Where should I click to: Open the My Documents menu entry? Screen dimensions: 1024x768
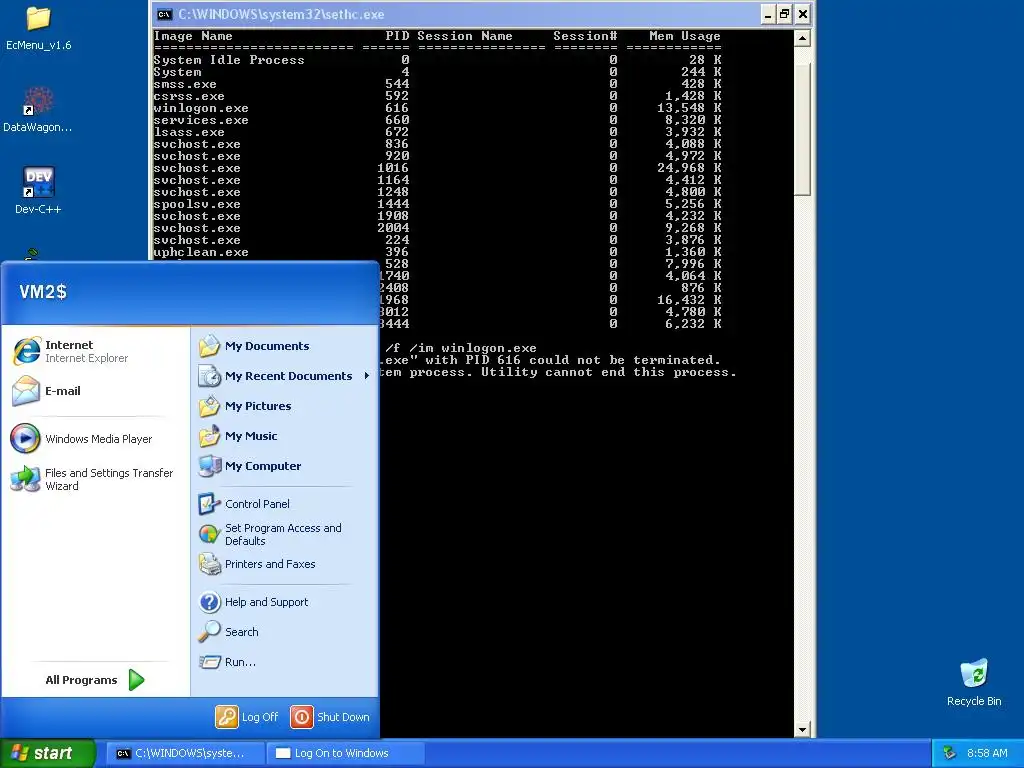pyautogui.click(x=267, y=346)
